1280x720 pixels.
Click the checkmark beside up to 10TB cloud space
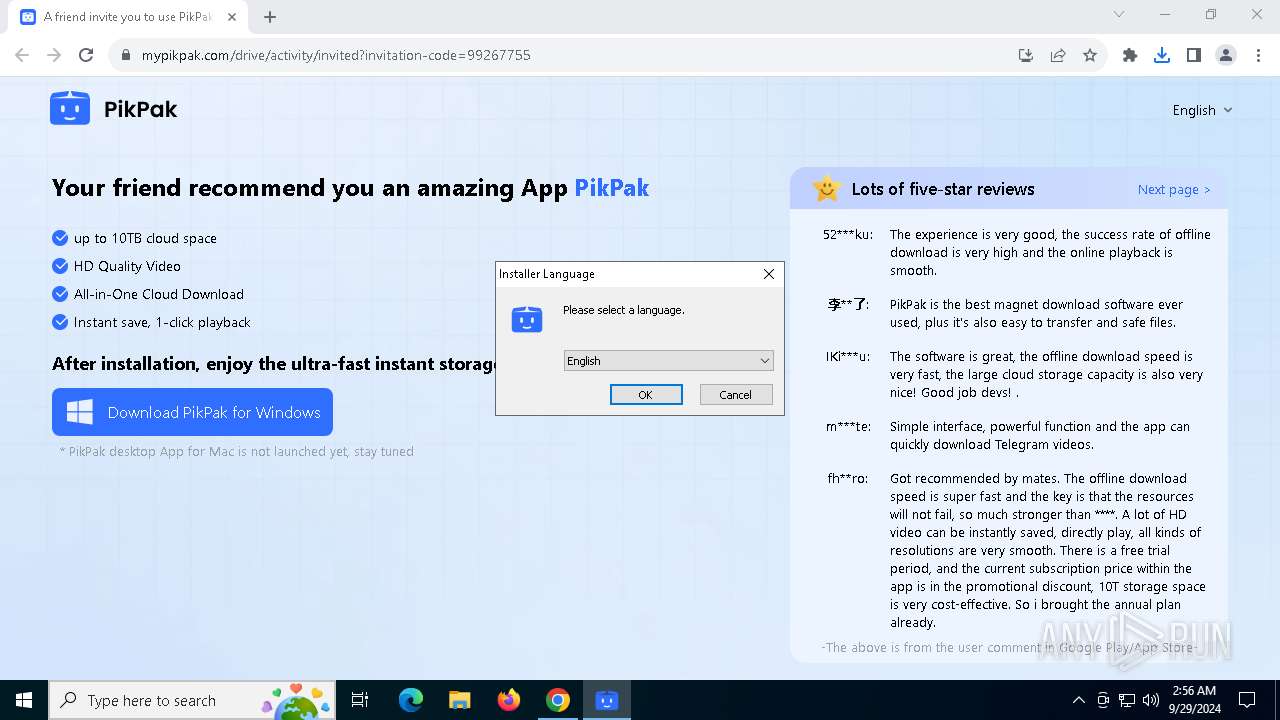(x=60, y=238)
